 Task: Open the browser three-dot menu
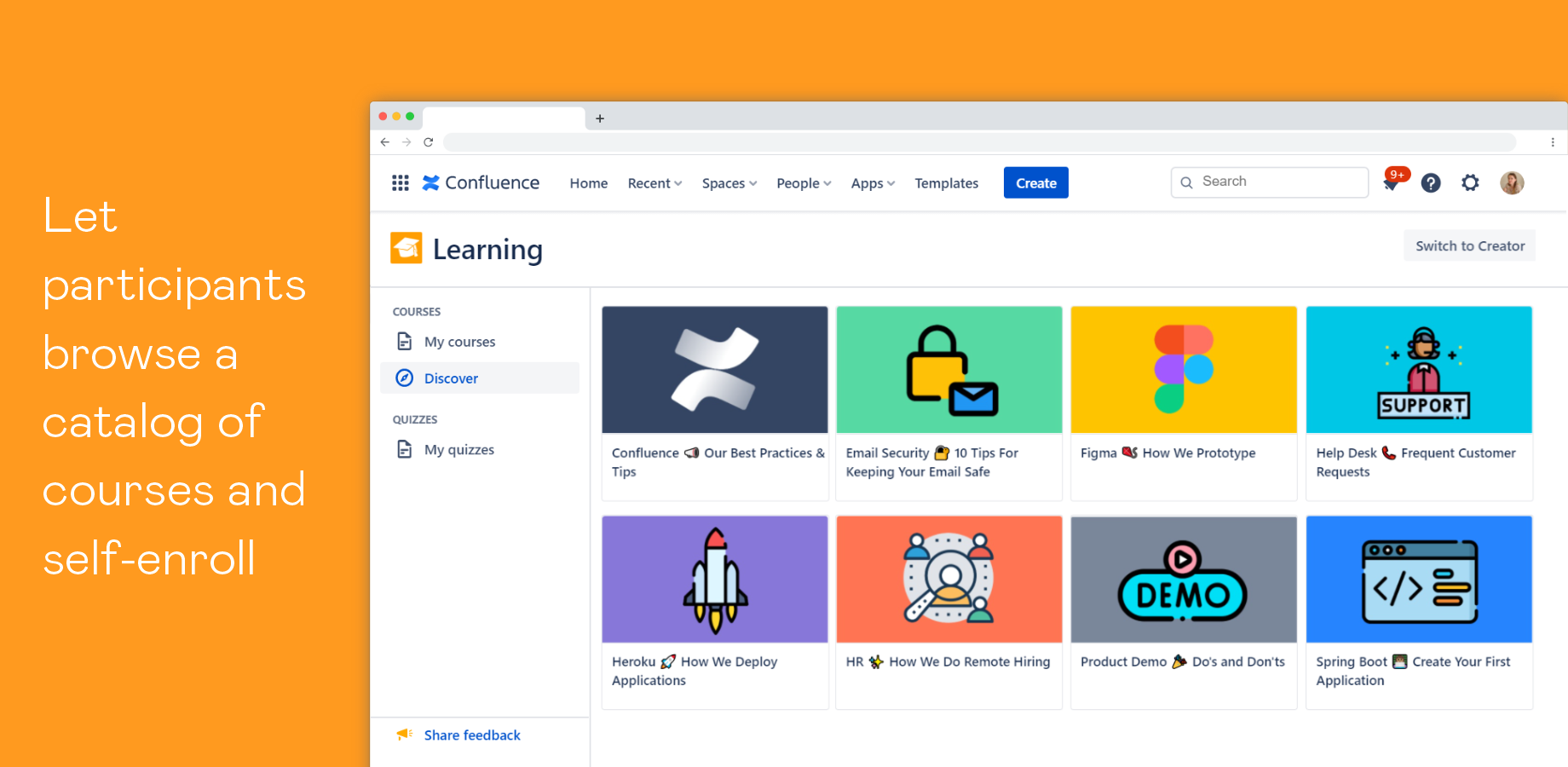(1553, 142)
